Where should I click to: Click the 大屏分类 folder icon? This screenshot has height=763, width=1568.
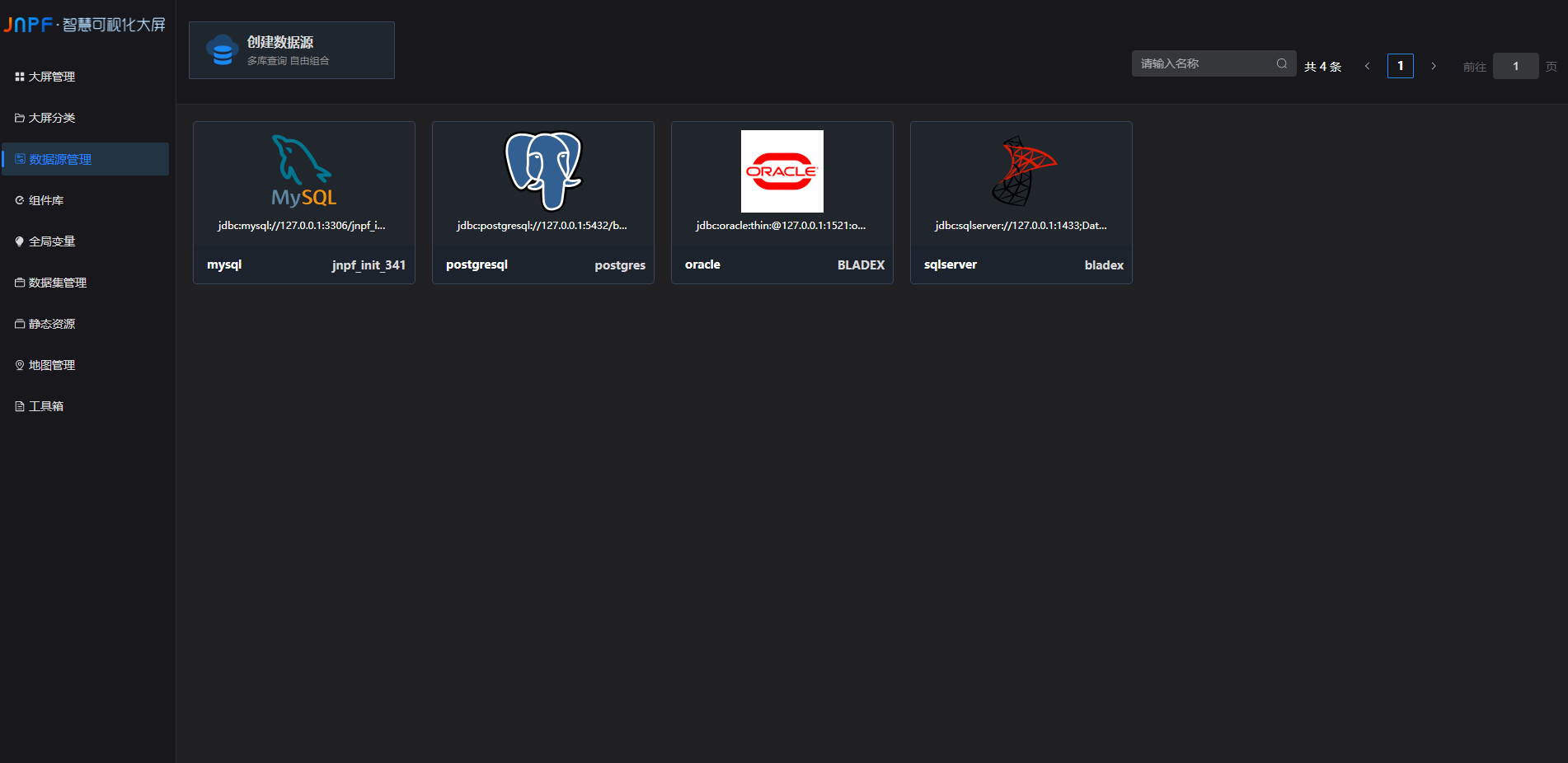20,118
